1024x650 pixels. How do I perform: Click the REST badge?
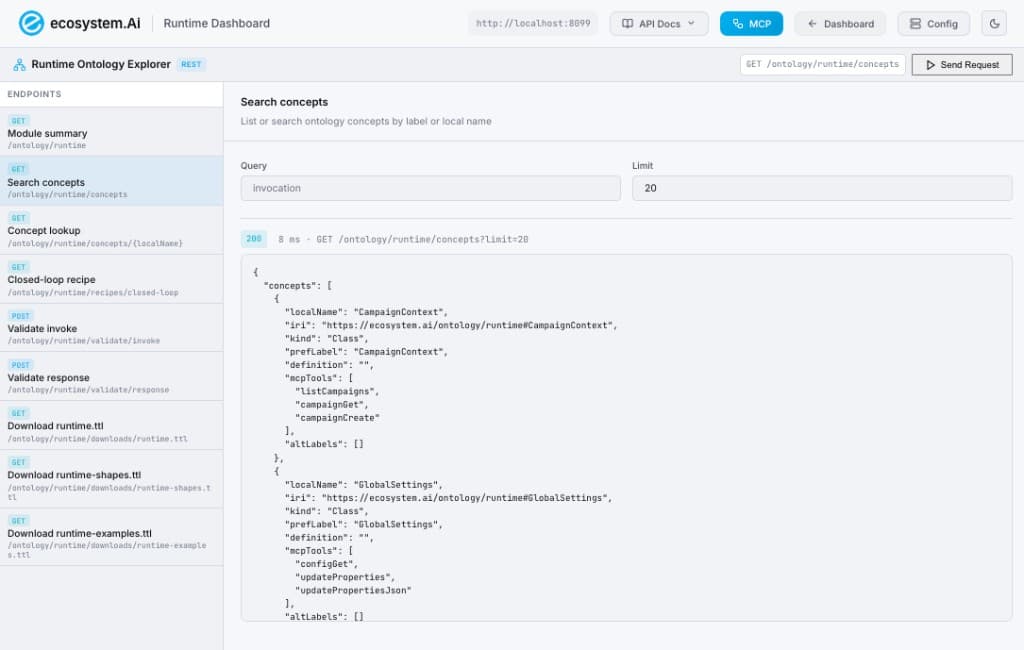(191, 65)
